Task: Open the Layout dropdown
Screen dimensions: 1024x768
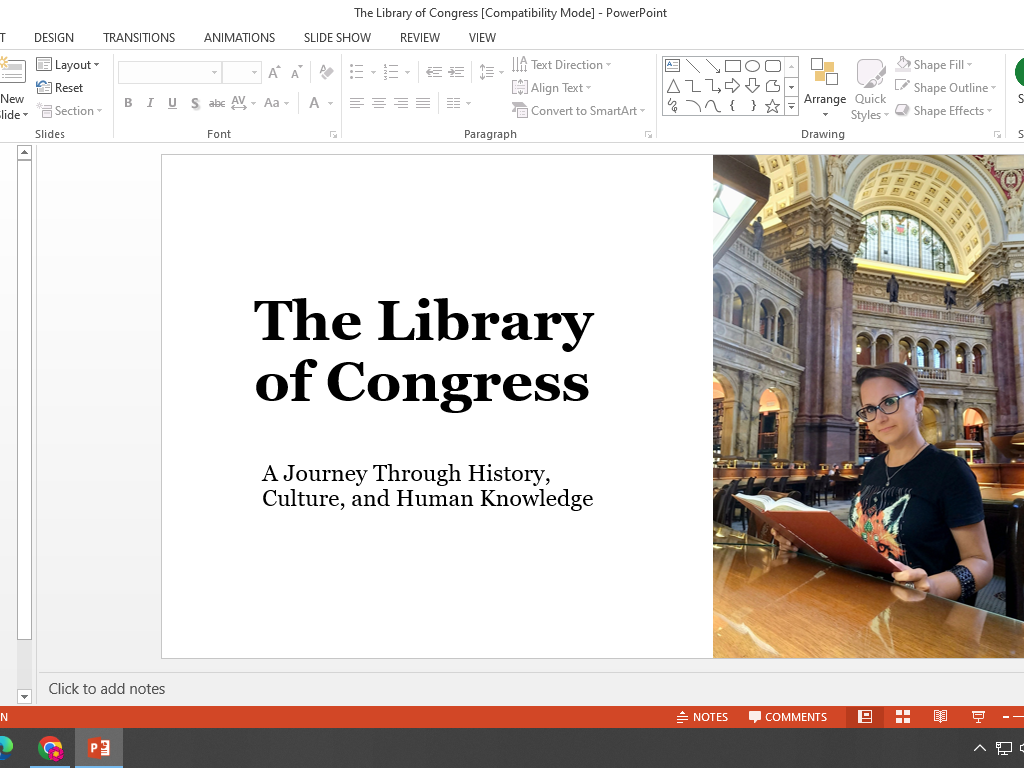Action: [69, 65]
